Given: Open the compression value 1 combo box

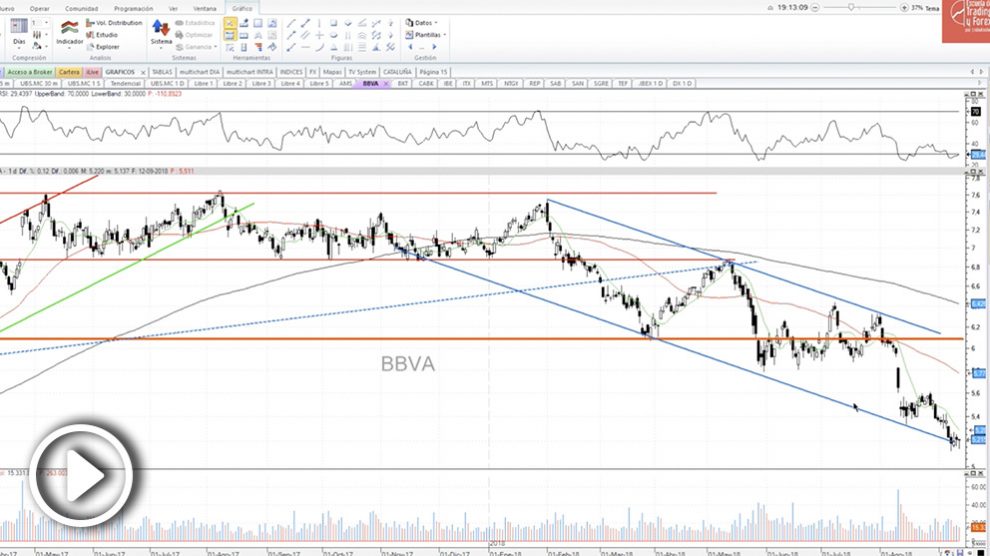Looking at the screenshot, I should pos(40,23).
